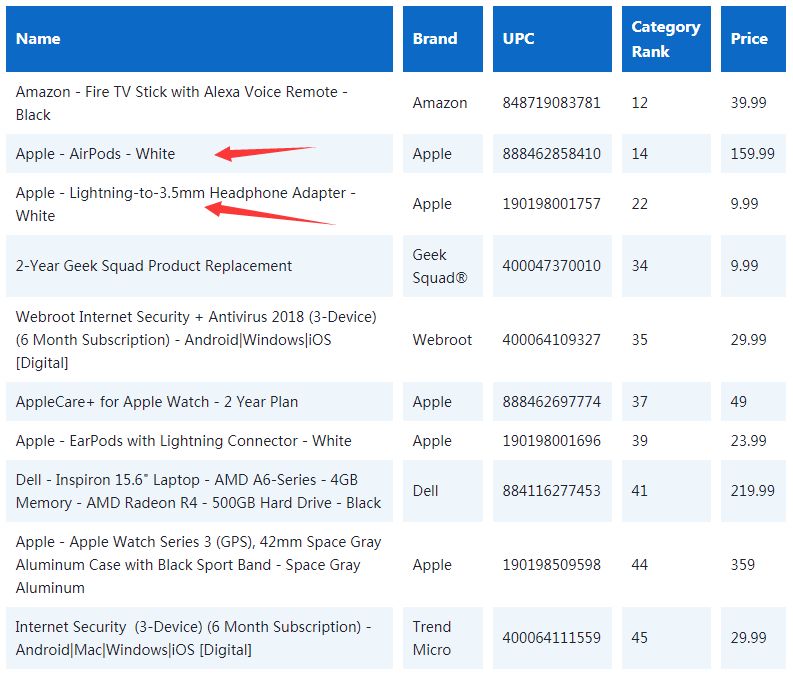Select the Apple AirPods - White row name

[95, 154]
